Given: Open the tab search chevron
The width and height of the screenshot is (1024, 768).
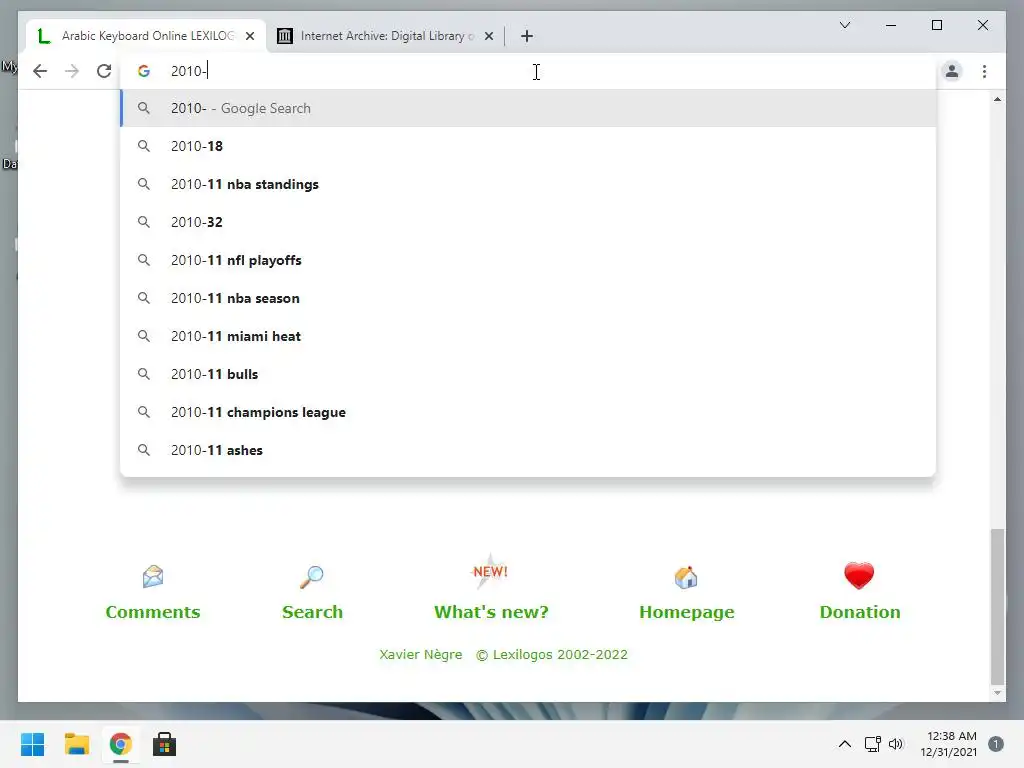Looking at the screenshot, I should 844,25.
